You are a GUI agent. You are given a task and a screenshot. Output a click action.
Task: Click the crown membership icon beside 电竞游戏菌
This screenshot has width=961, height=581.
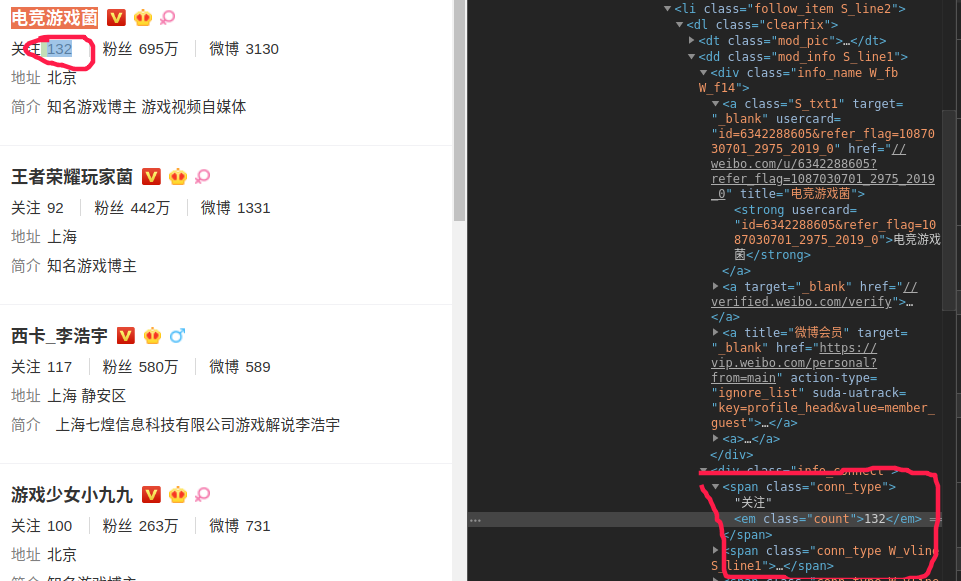point(143,18)
